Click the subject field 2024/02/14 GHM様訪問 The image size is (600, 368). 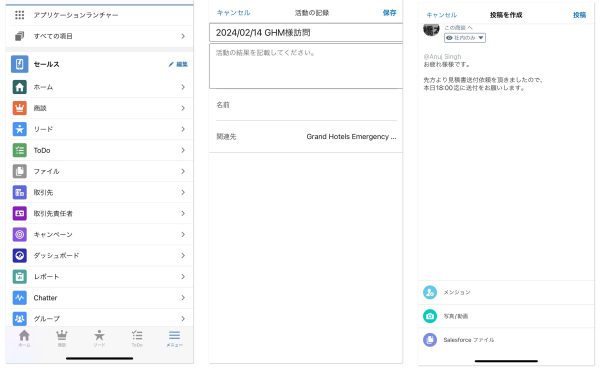306,33
